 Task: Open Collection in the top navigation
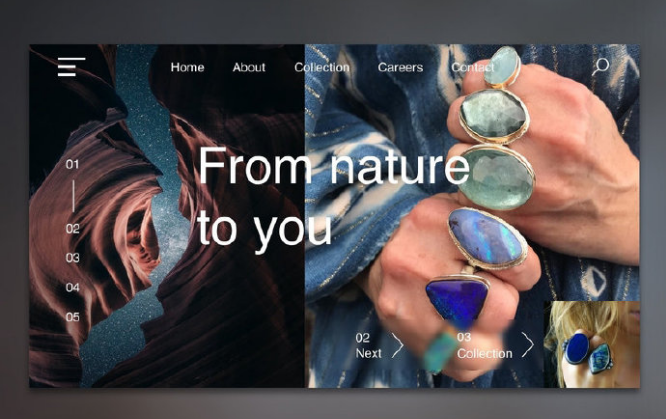(x=322, y=68)
